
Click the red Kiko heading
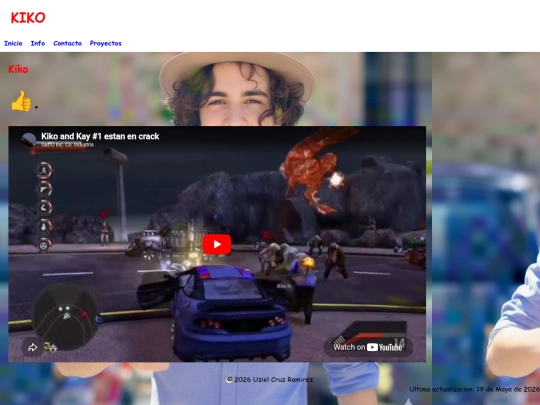click(18, 69)
